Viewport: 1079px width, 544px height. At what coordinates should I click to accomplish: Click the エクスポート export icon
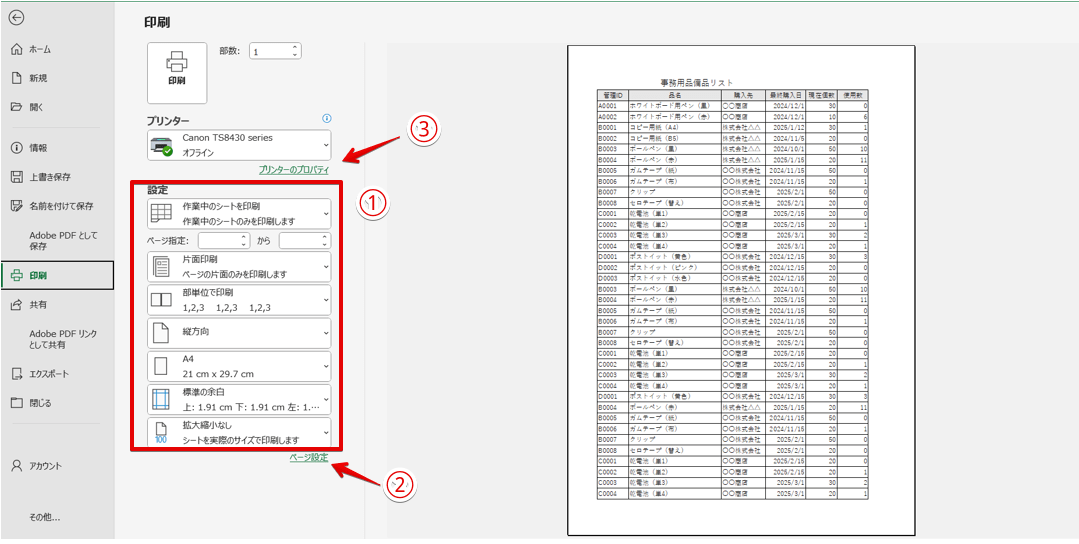coord(16,374)
